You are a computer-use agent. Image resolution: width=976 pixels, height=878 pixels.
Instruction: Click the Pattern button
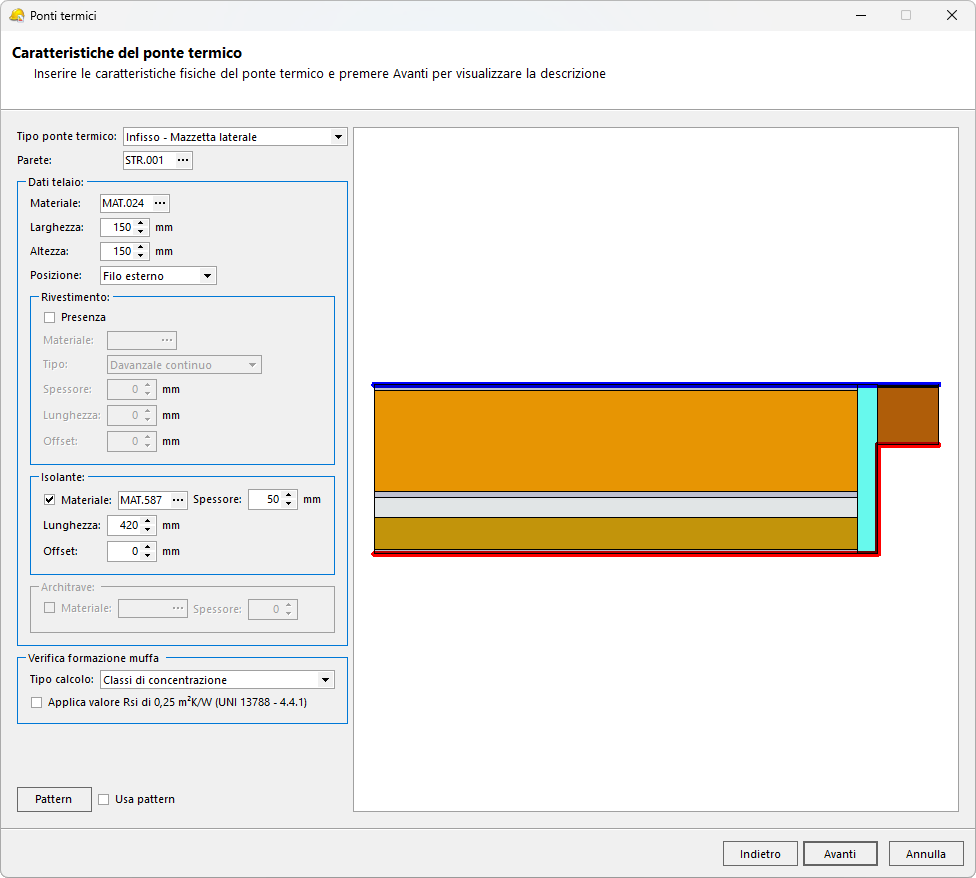(54, 799)
